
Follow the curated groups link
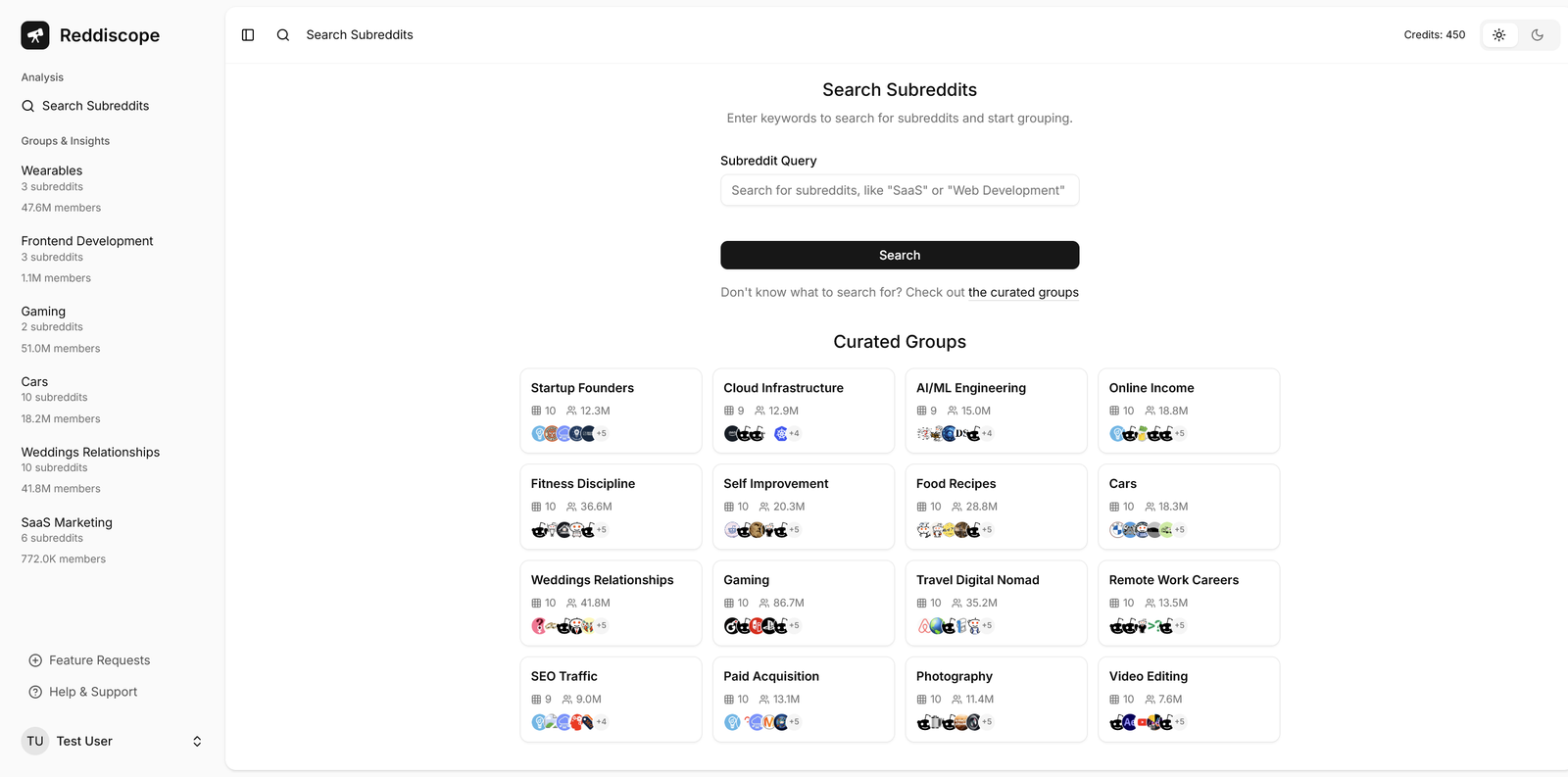point(1023,292)
